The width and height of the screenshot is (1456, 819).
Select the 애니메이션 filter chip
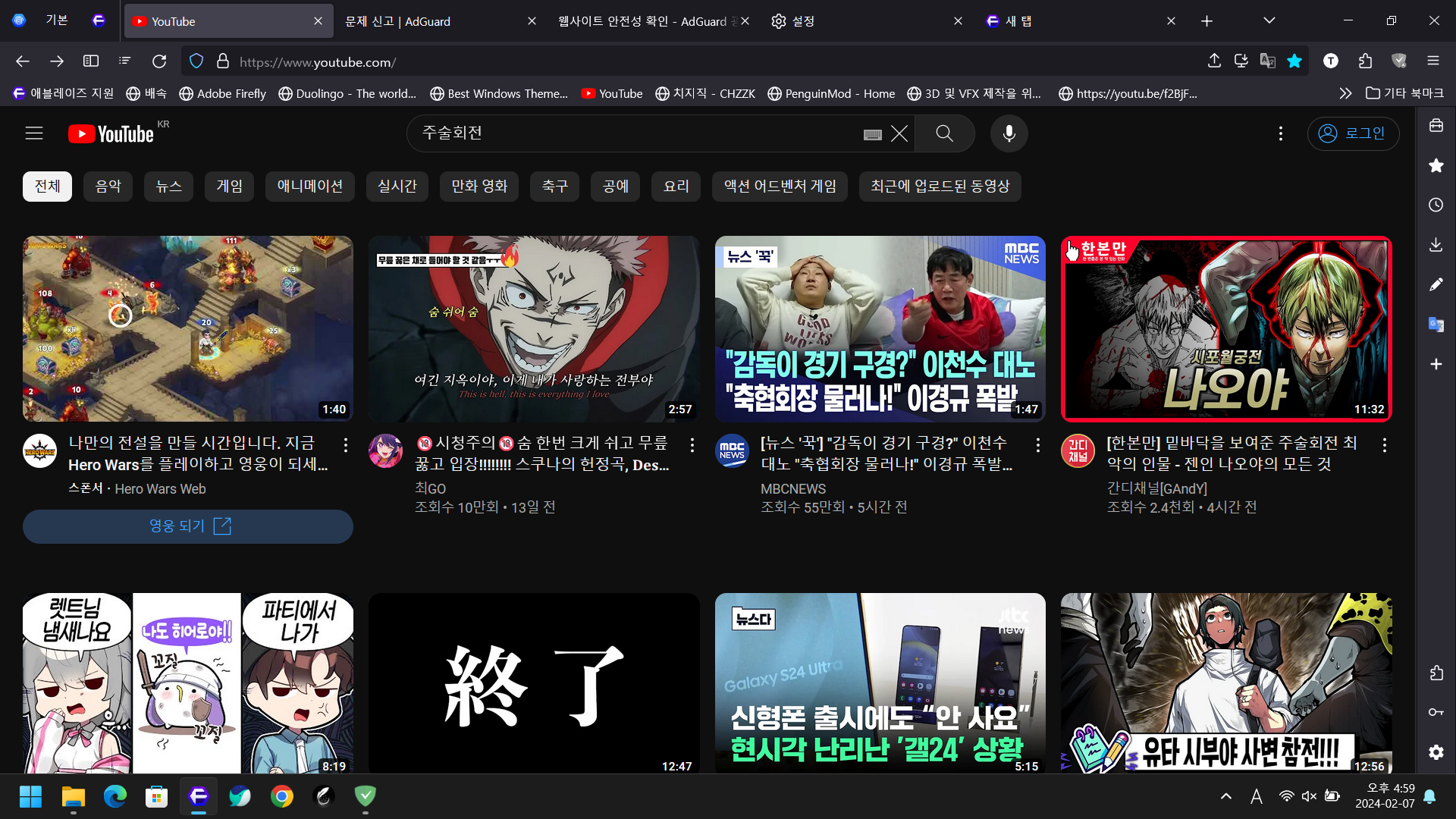click(x=309, y=187)
